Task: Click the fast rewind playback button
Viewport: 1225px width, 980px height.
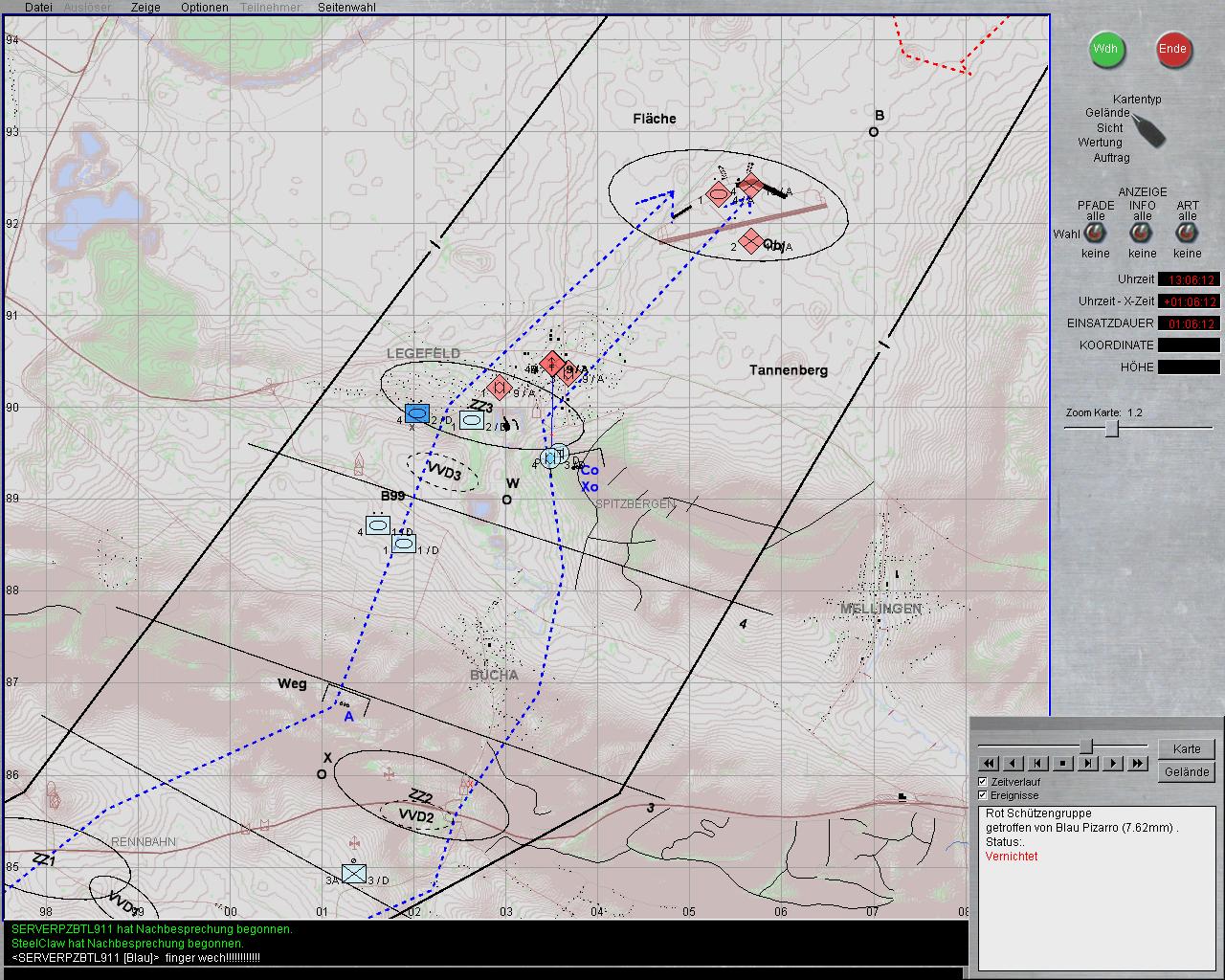Action: (x=989, y=763)
